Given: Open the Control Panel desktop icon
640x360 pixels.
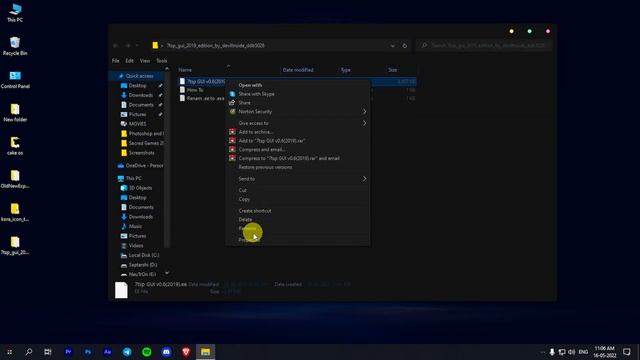Looking at the screenshot, I should click(15, 79).
